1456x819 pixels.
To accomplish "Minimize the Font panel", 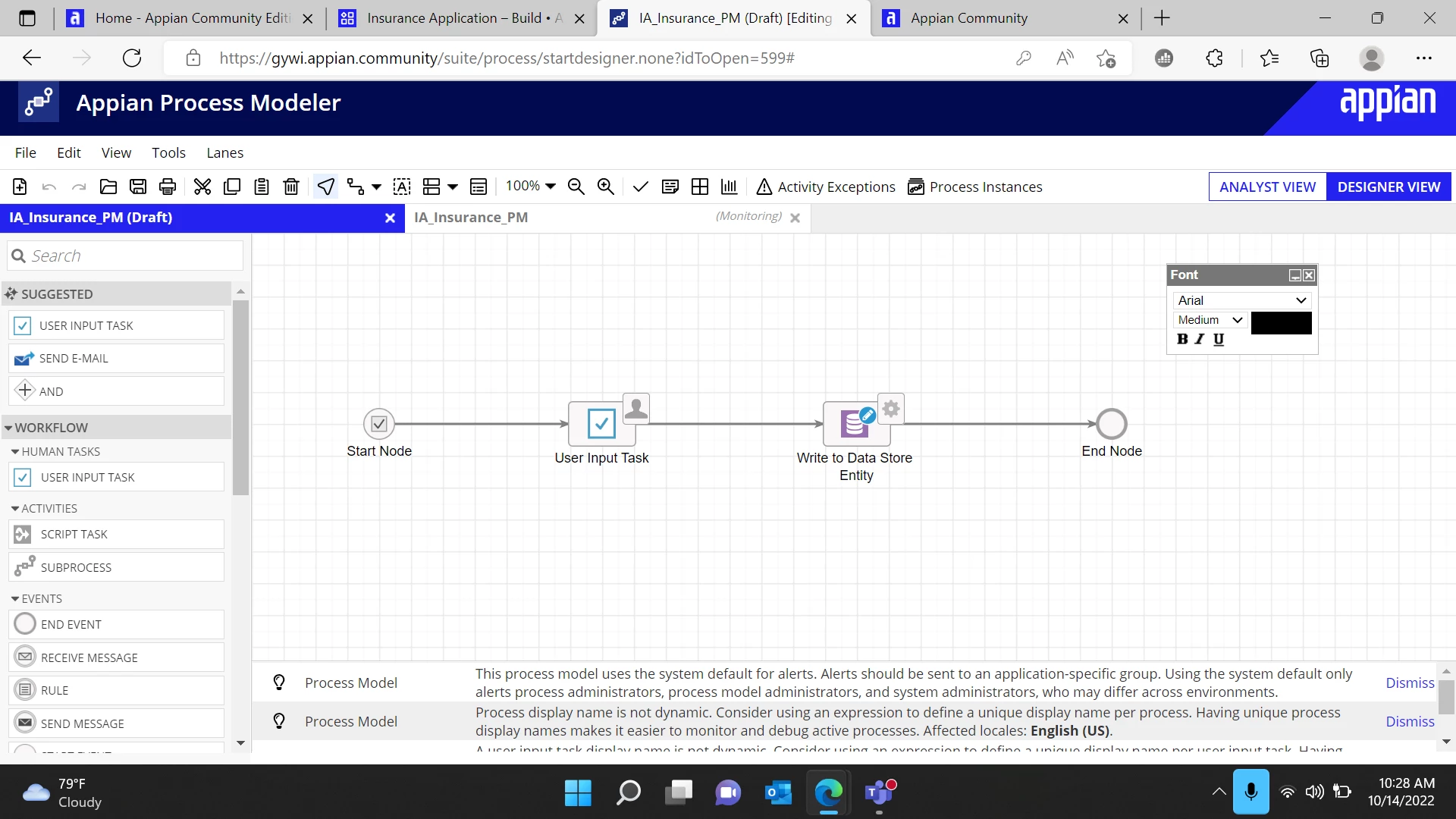I will [1295, 275].
